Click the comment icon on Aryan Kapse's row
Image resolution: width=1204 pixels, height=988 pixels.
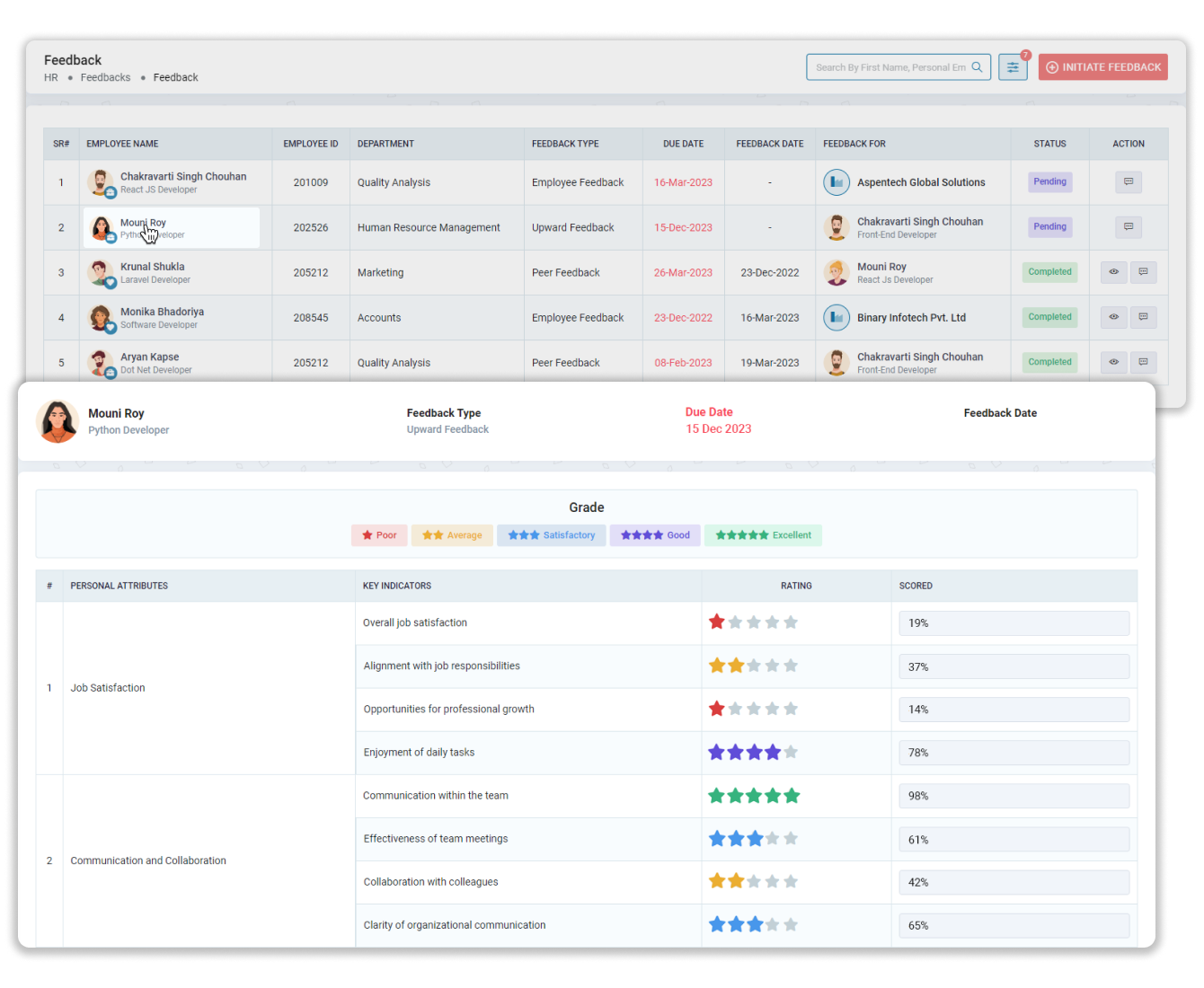(x=1144, y=362)
